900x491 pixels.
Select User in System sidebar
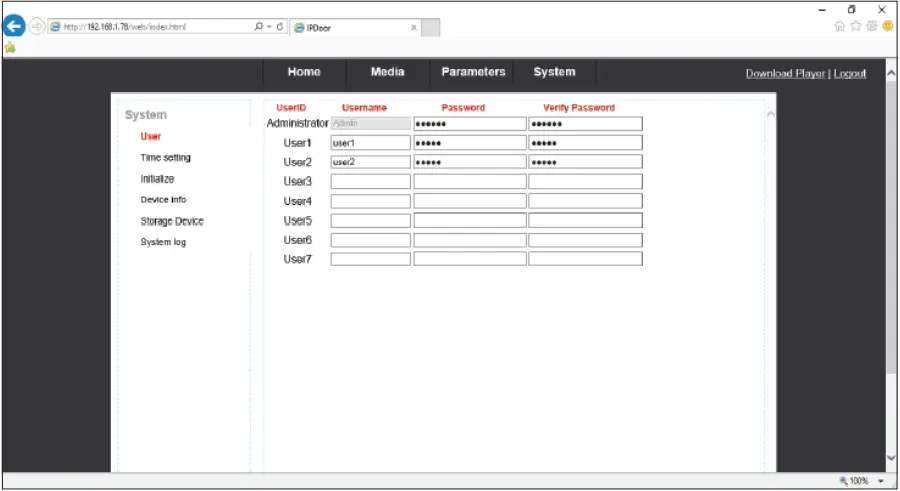pos(150,137)
